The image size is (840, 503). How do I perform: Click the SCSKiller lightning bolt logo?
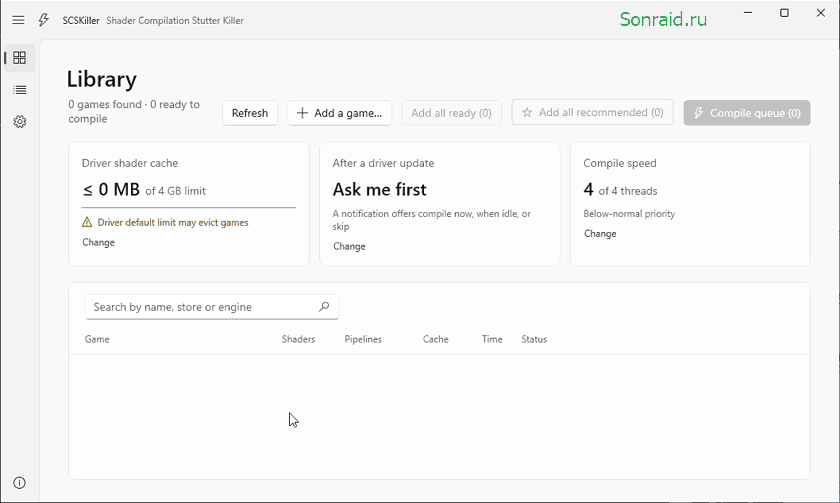(43, 20)
